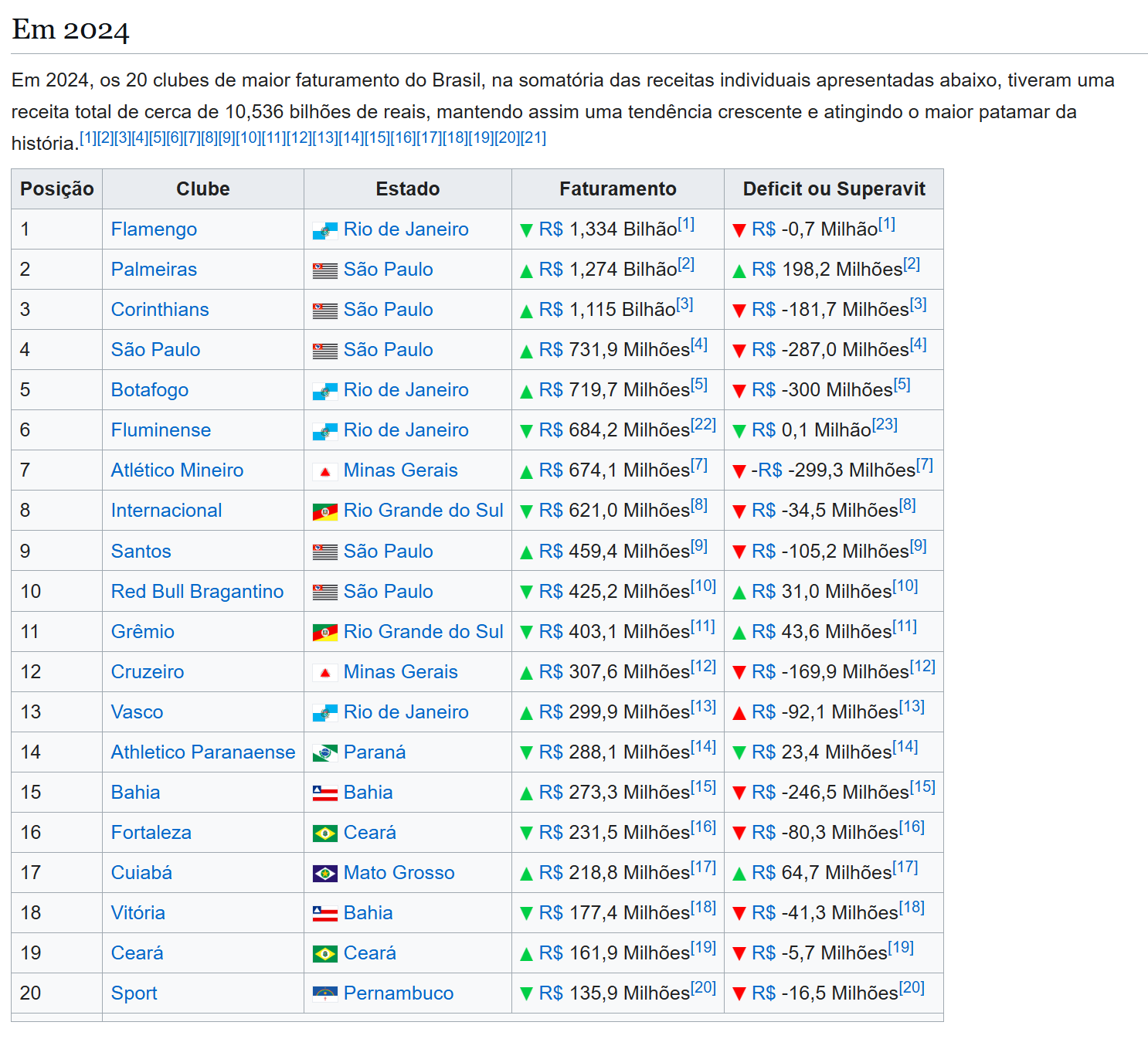The image size is (1148, 1039).
Task: Open the Cuiabá club link
Action: pyautogui.click(x=141, y=873)
